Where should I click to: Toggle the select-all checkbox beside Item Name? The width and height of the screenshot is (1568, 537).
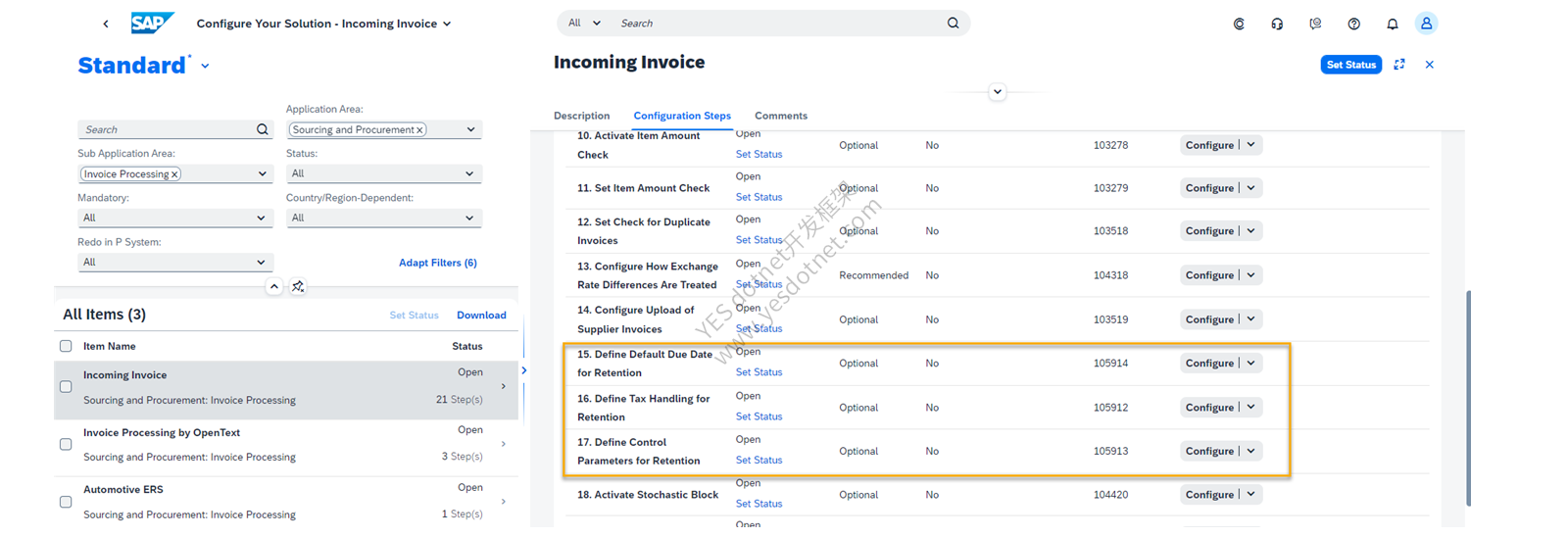click(66, 346)
